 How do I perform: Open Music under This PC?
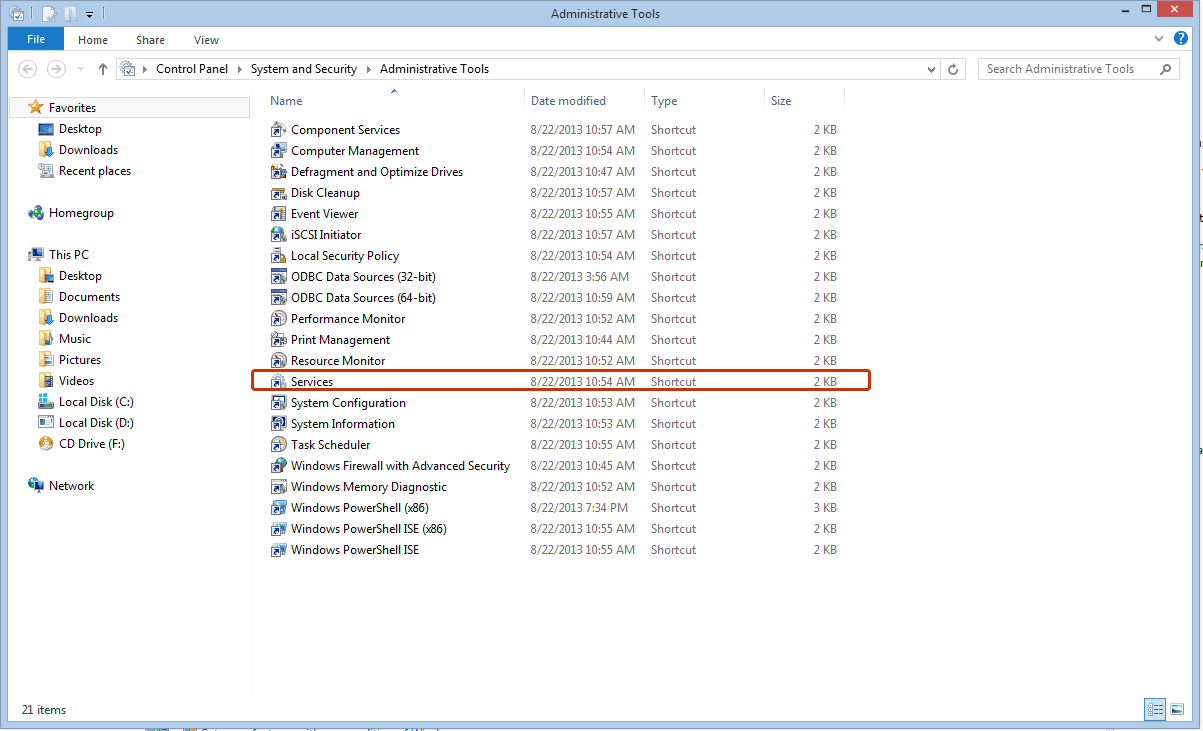point(75,339)
